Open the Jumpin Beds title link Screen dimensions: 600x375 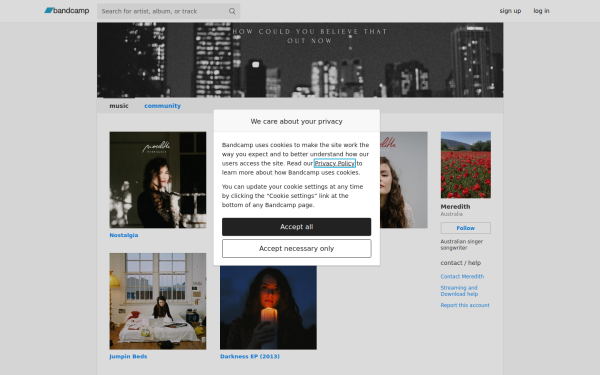click(128, 356)
